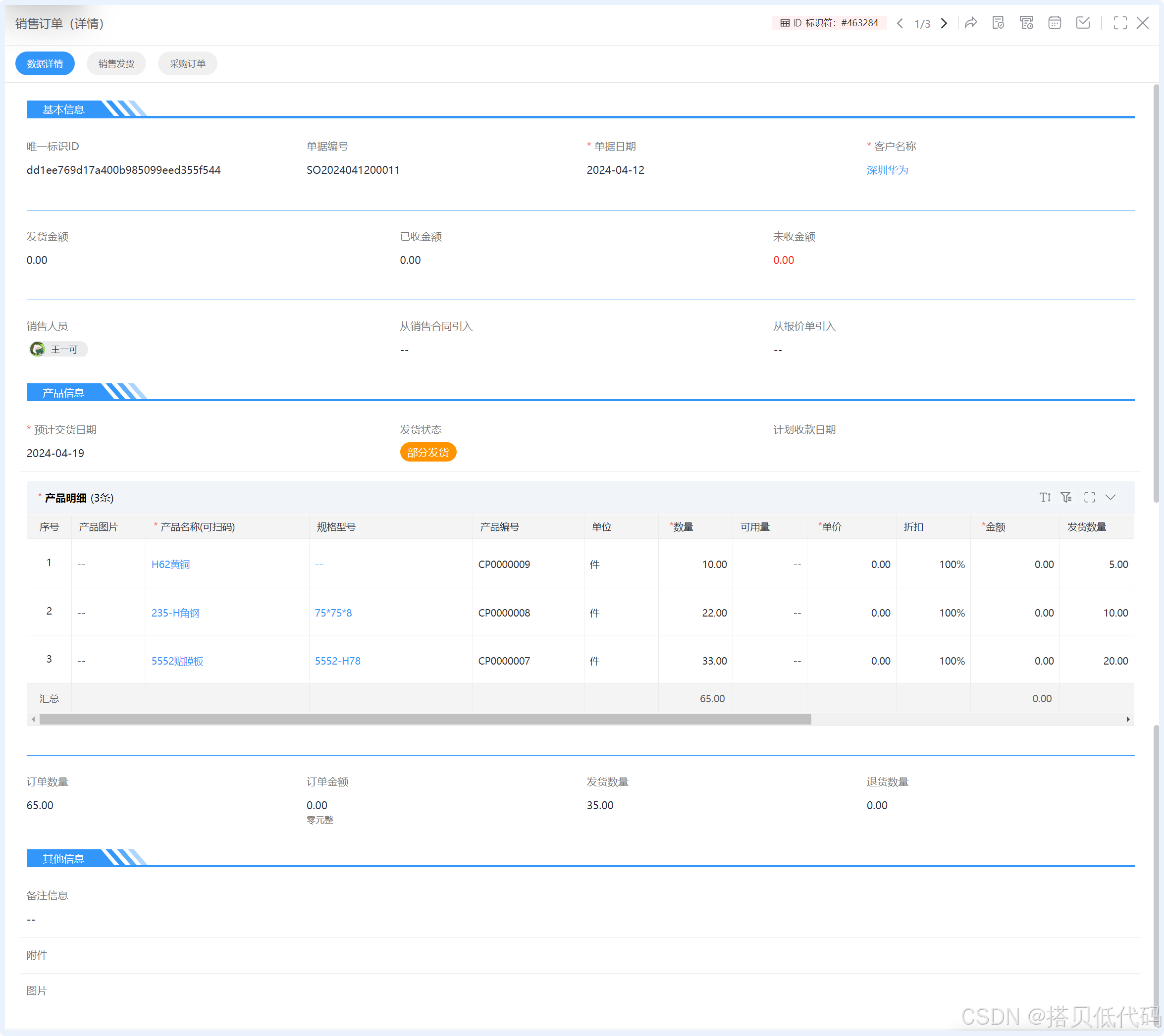Collapse 产品明细 section with chevron
Viewport: 1164px width, 1036px height.
click(x=1111, y=498)
